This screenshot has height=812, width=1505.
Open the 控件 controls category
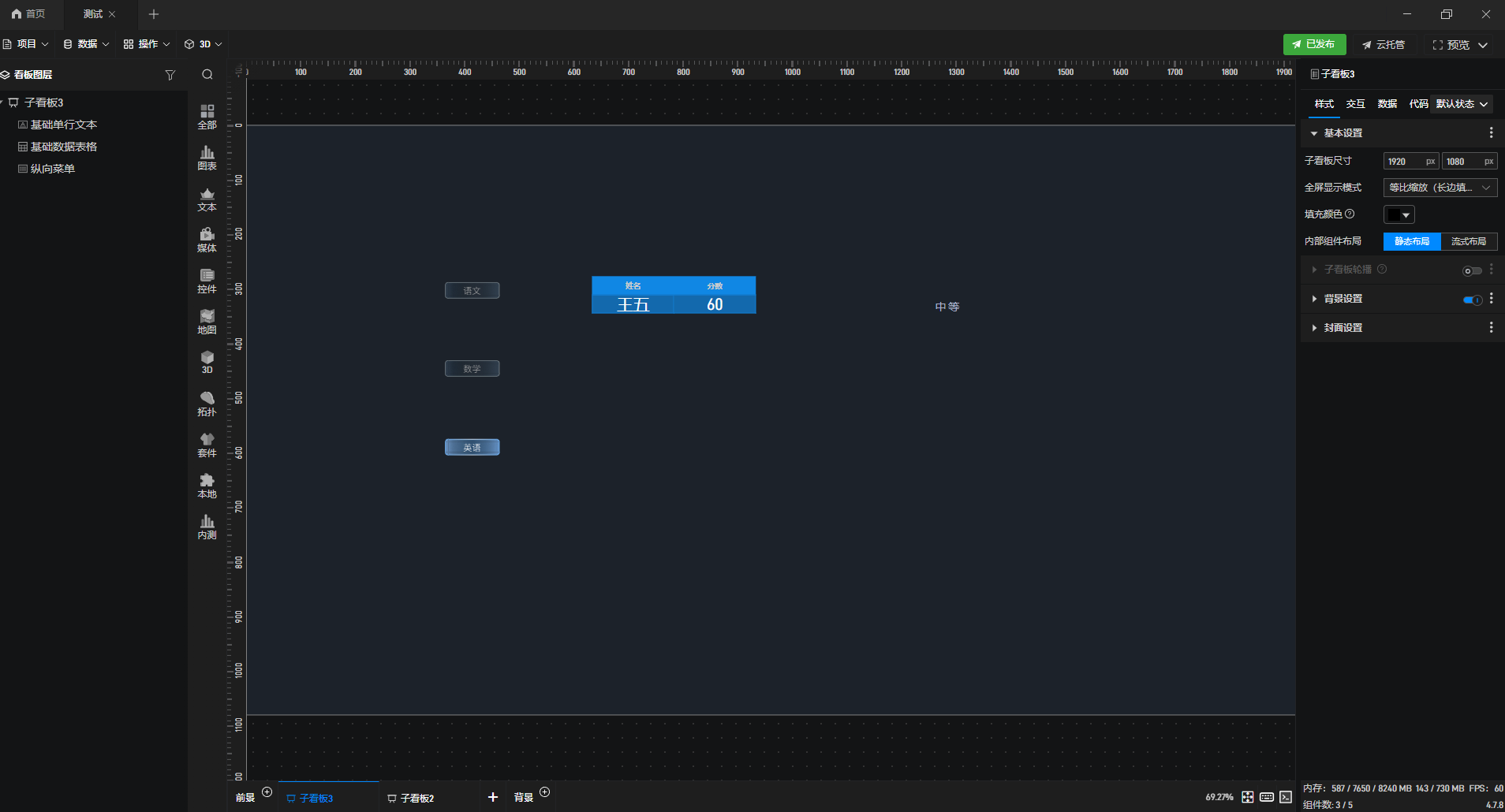point(207,281)
